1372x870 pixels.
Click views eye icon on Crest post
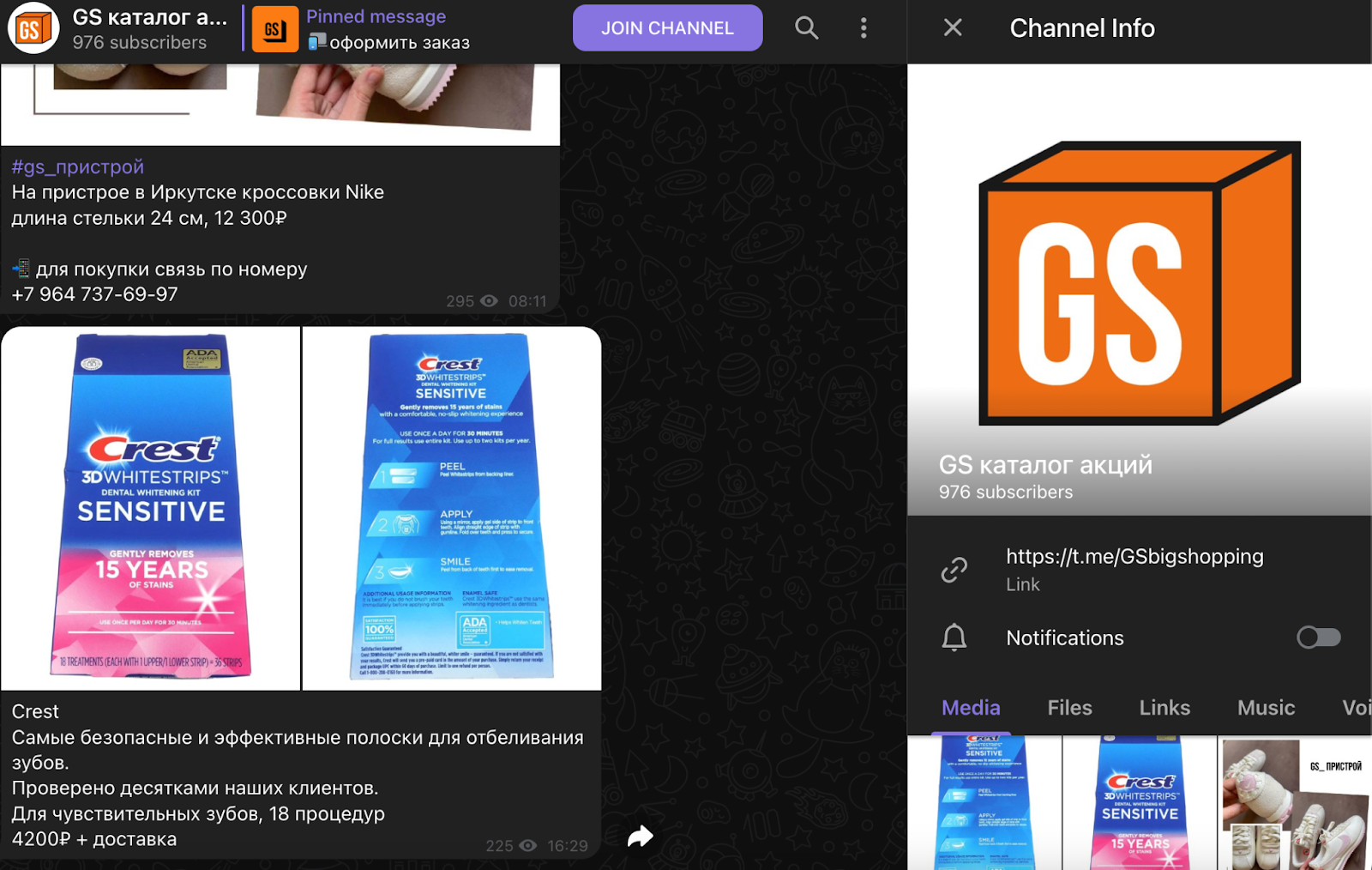[x=528, y=846]
